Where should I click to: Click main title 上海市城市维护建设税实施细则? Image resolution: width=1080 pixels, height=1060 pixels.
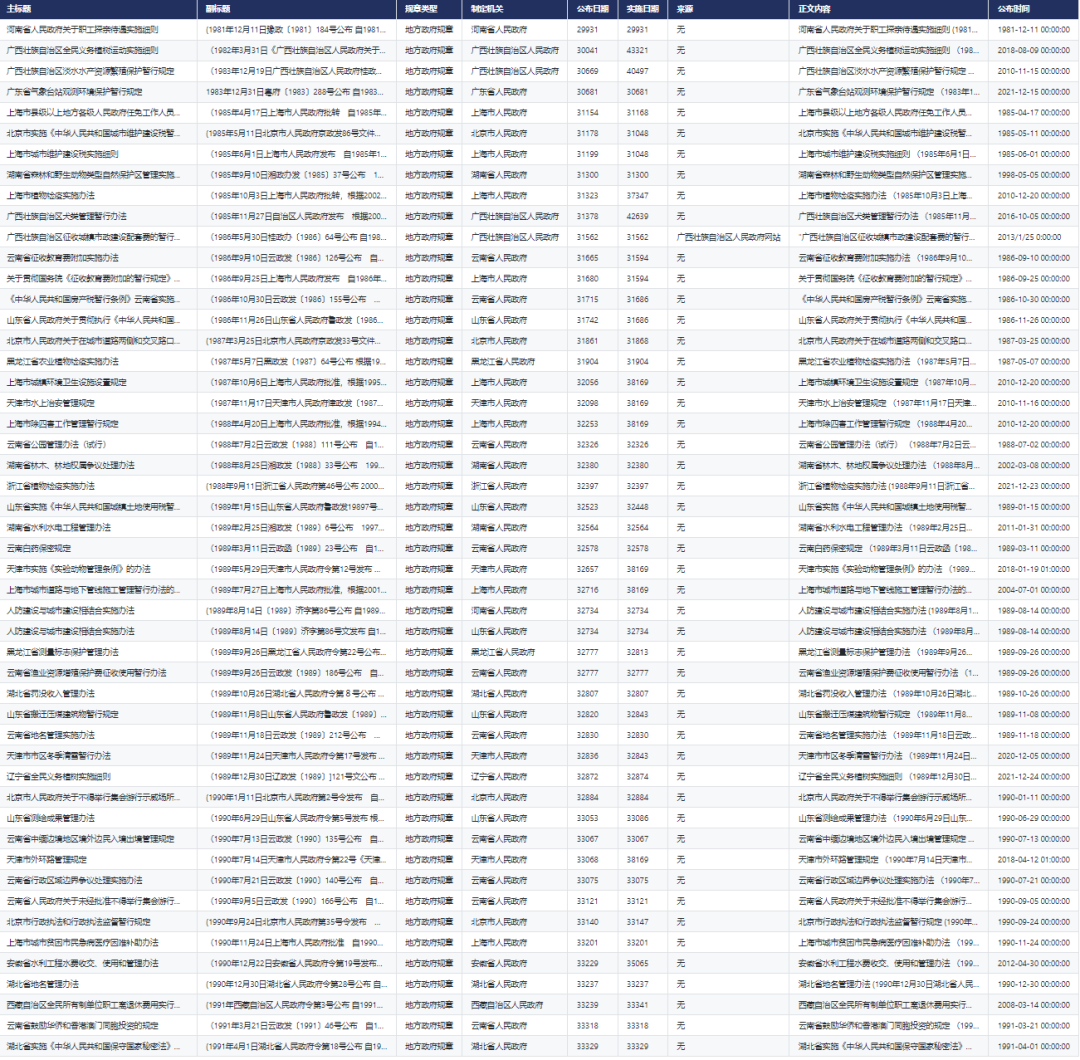tap(63, 154)
